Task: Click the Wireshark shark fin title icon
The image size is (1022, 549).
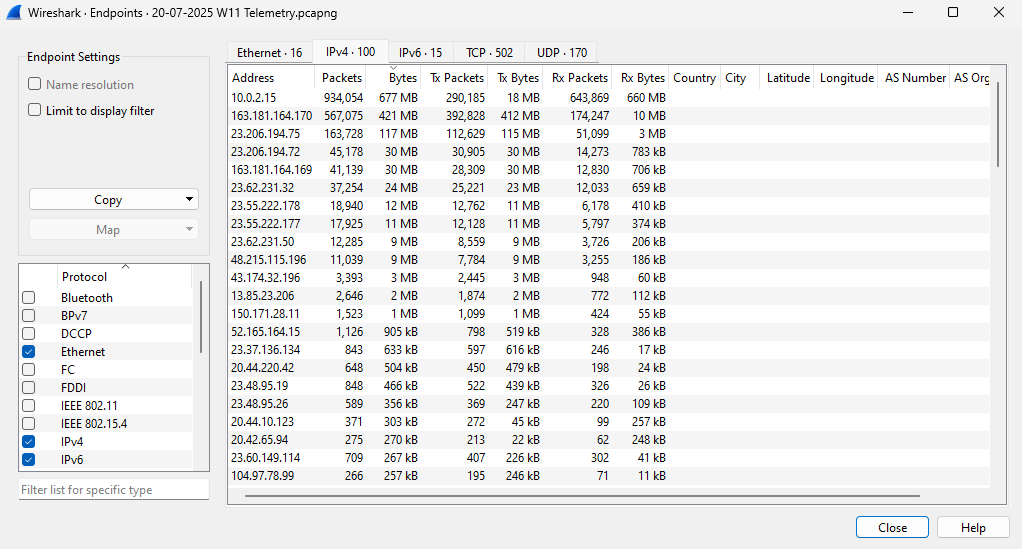Action: [14, 12]
